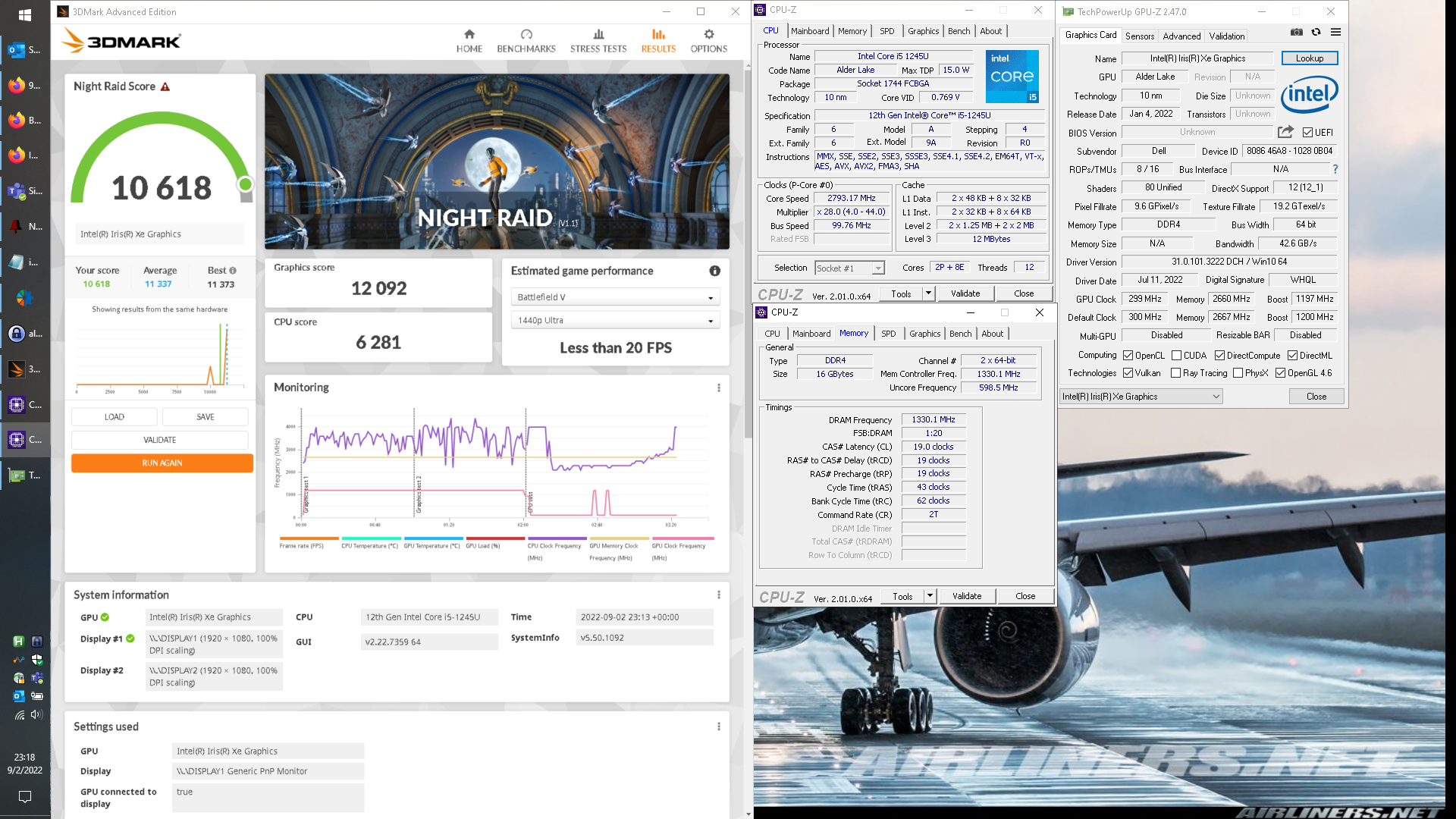This screenshot has width=1456, height=819.
Task: Click VALIDATE button in 3DMark
Action: 160,440
